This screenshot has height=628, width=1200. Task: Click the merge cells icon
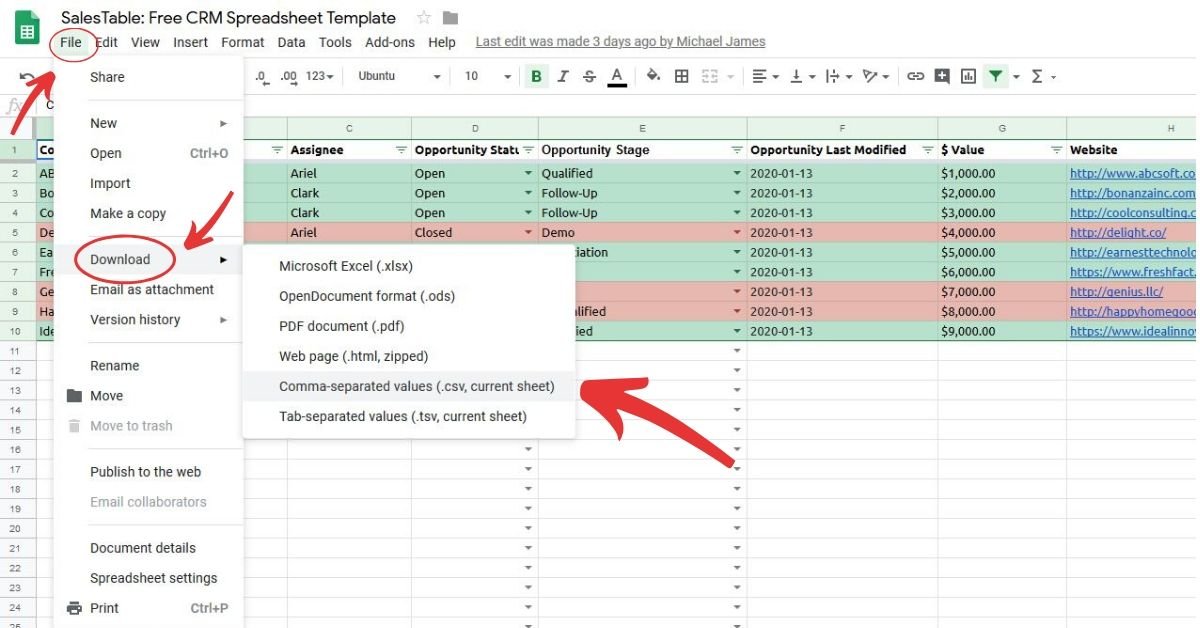[710, 76]
